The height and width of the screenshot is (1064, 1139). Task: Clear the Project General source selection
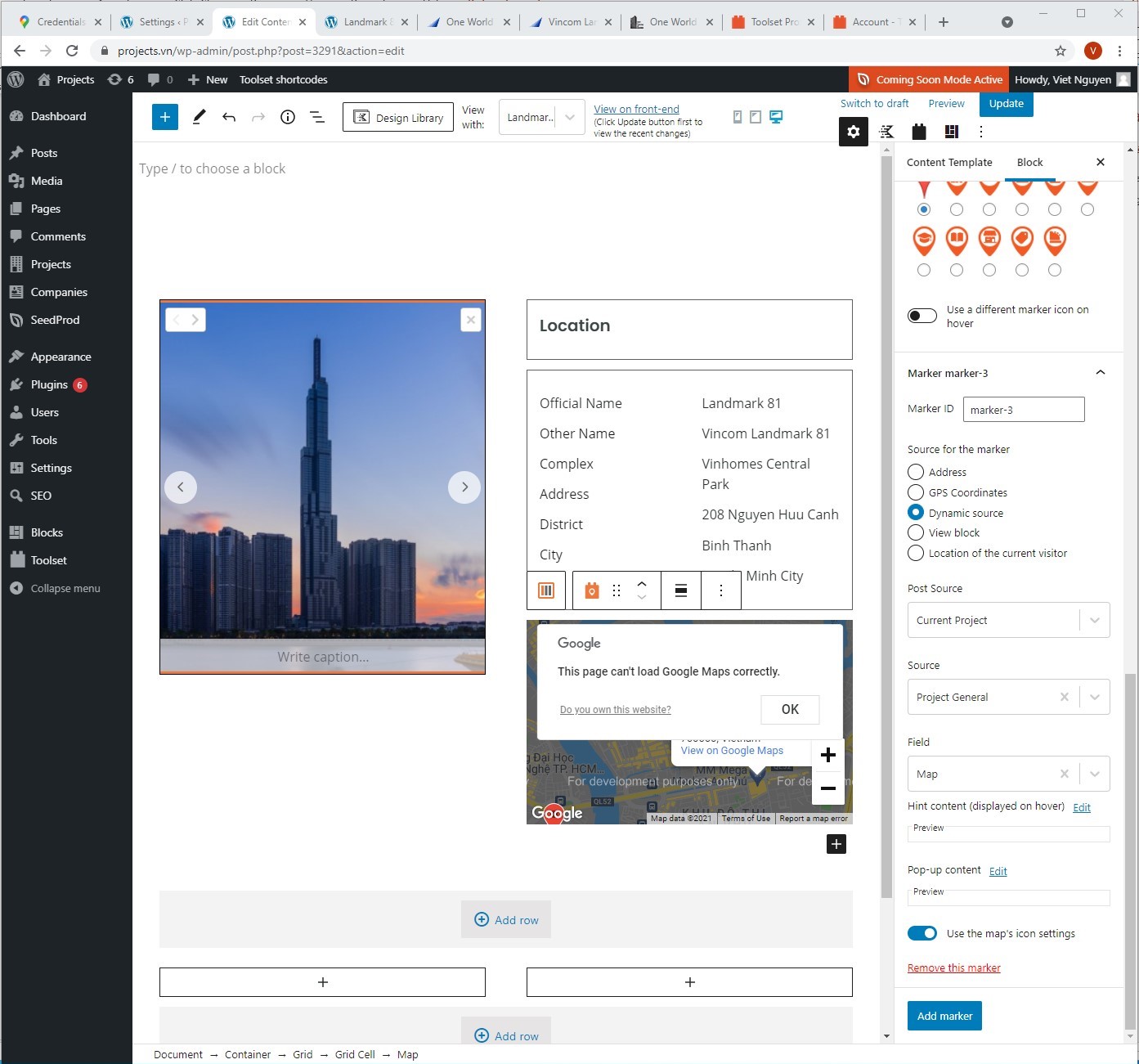[1064, 697]
